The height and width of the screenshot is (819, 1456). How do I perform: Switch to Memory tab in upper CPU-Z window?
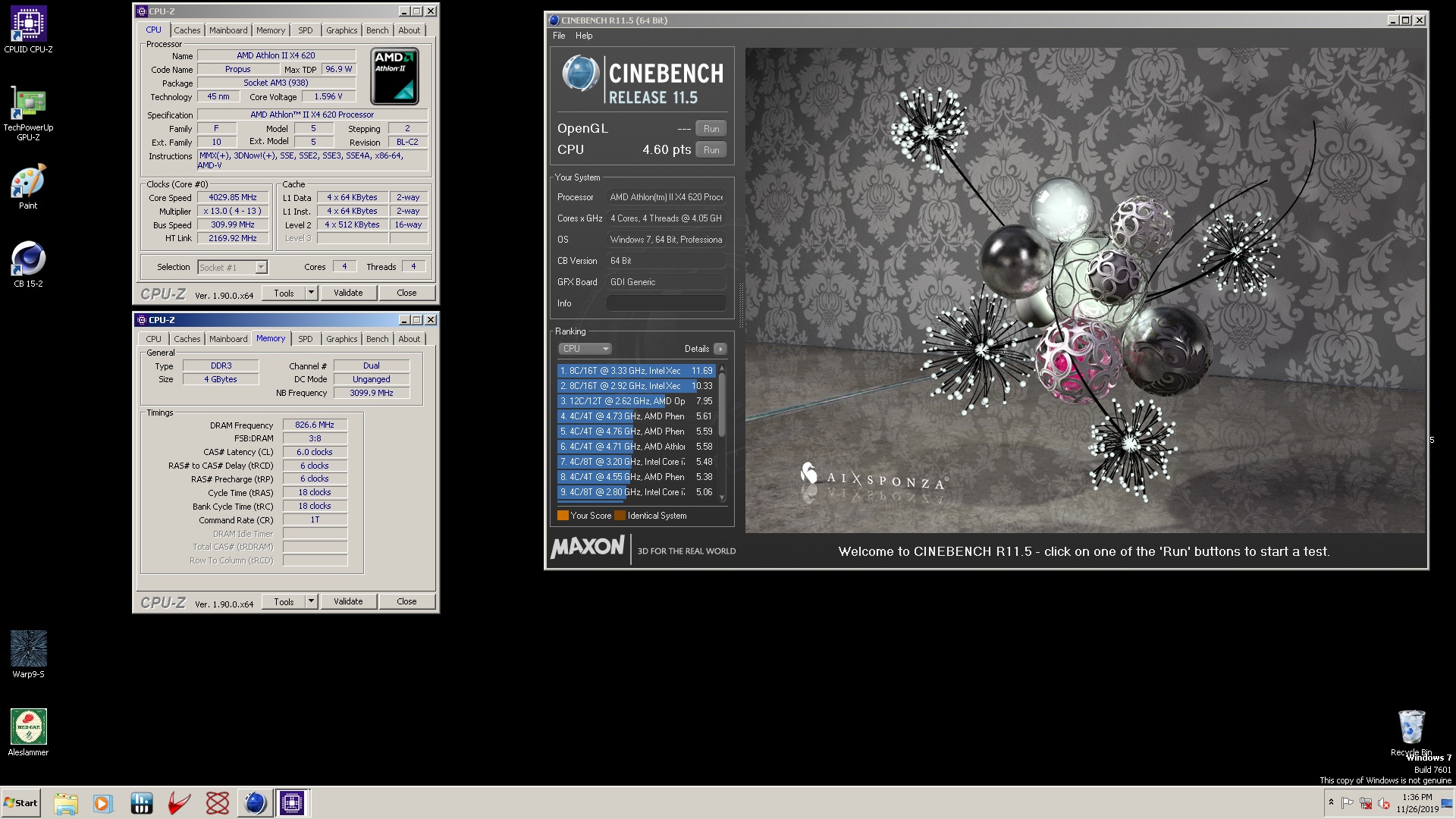pos(271,30)
